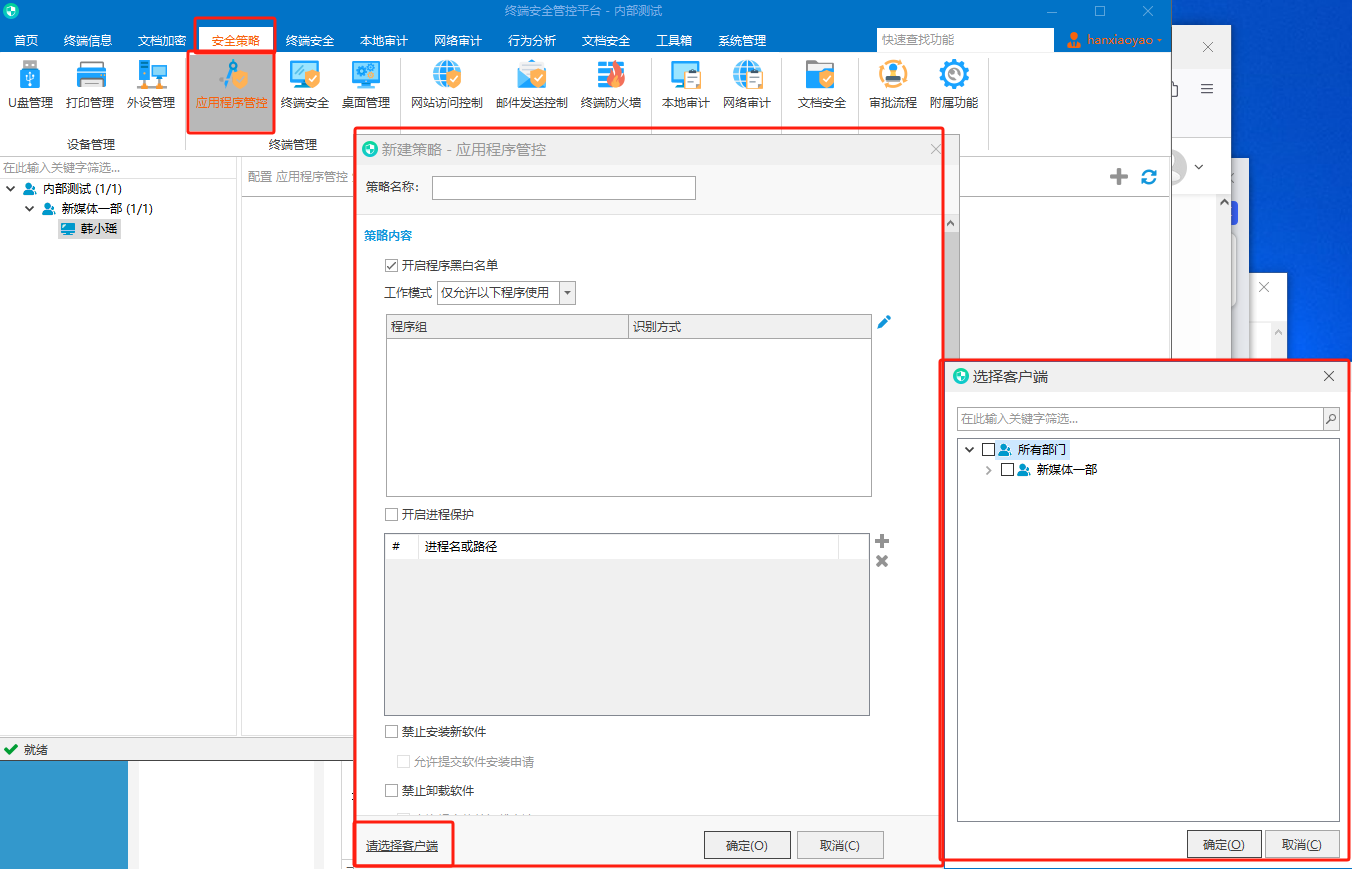Open 网络审计 ribbon icon
1352x869 pixels.
(x=747, y=85)
